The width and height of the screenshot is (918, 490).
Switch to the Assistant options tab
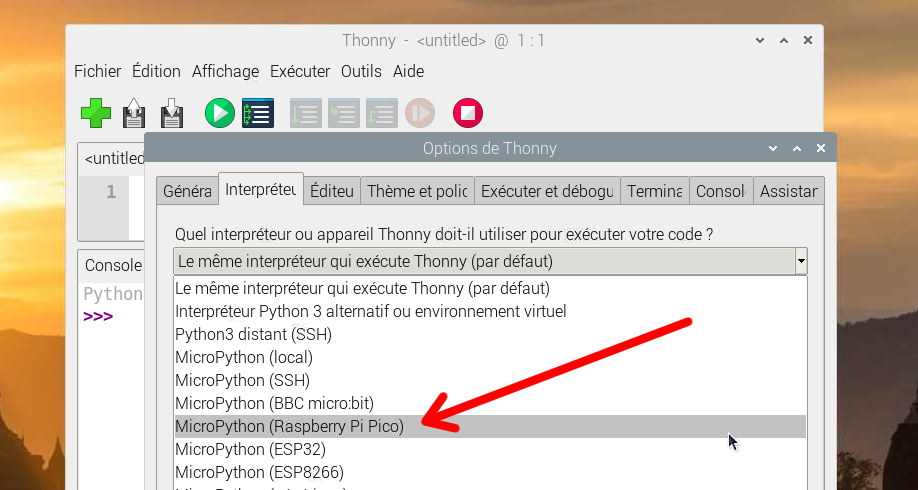789,191
